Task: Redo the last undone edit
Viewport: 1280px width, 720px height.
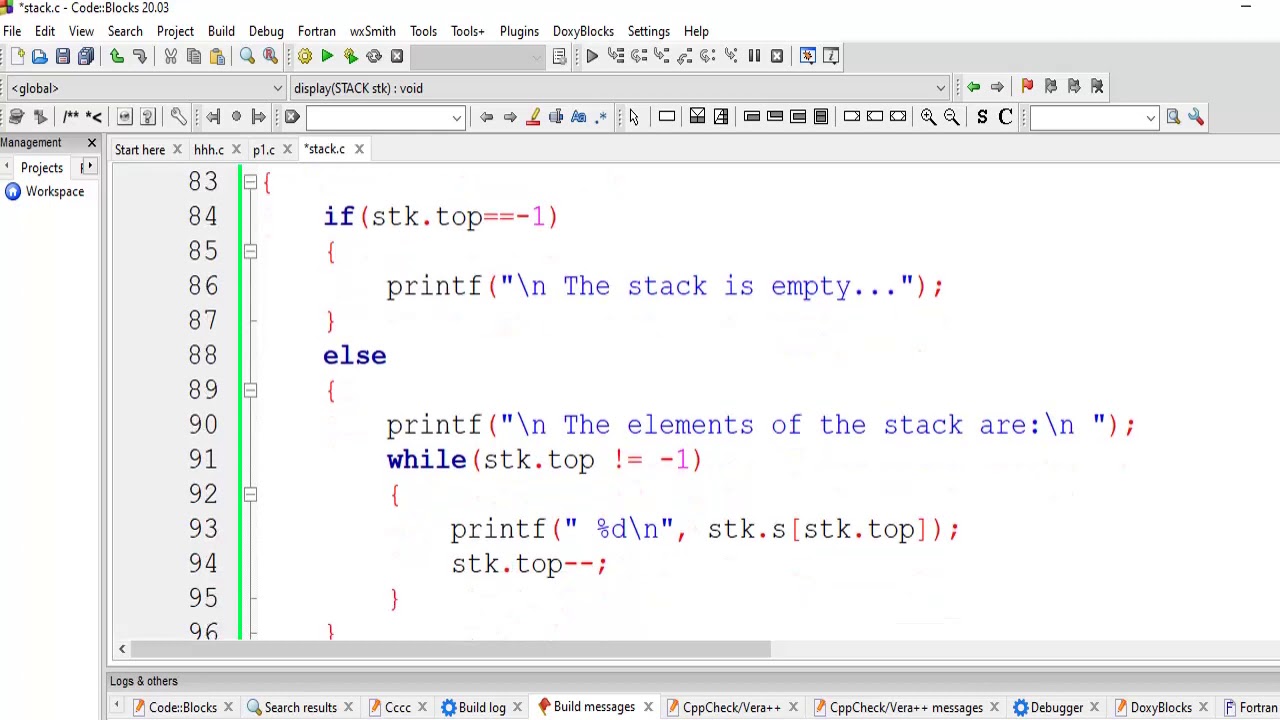Action: [x=139, y=56]
